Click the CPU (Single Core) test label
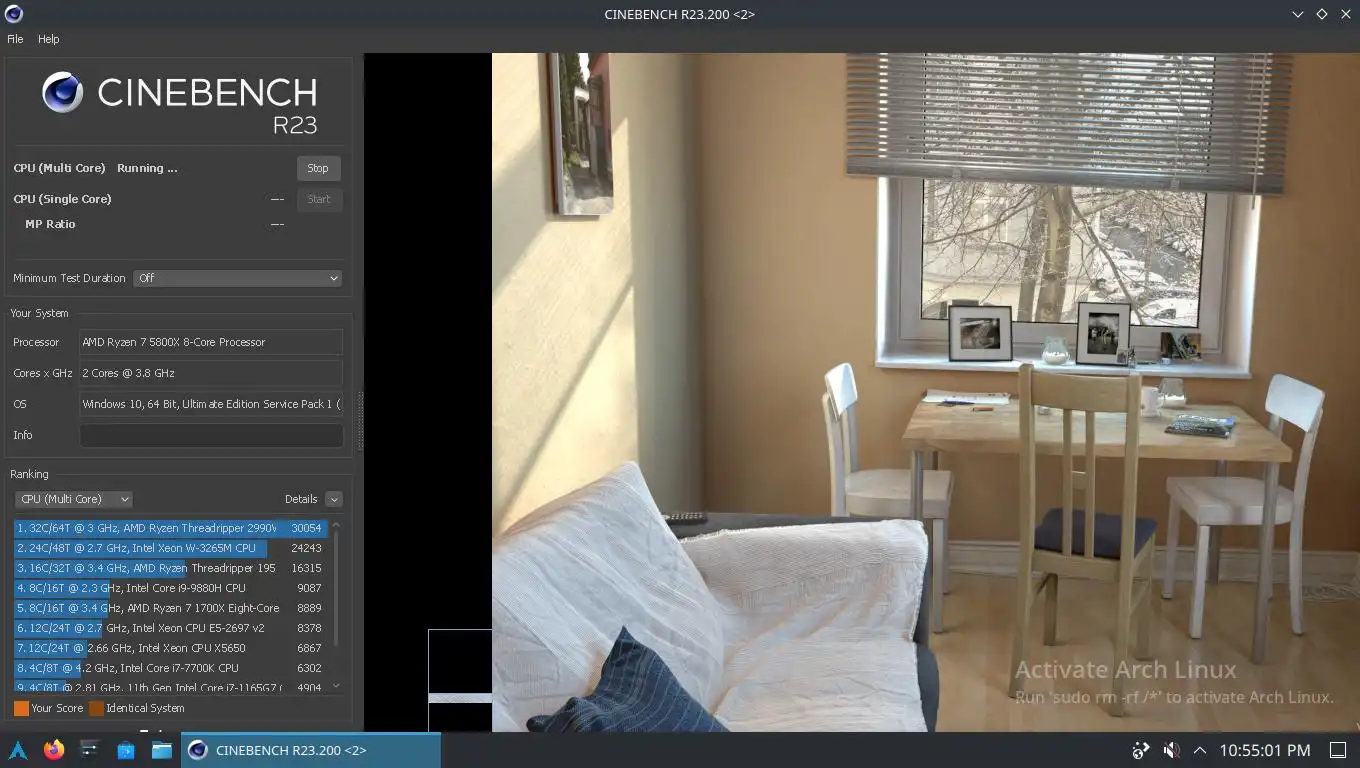This screenshot has height=768, width=1360. (62, 199)
